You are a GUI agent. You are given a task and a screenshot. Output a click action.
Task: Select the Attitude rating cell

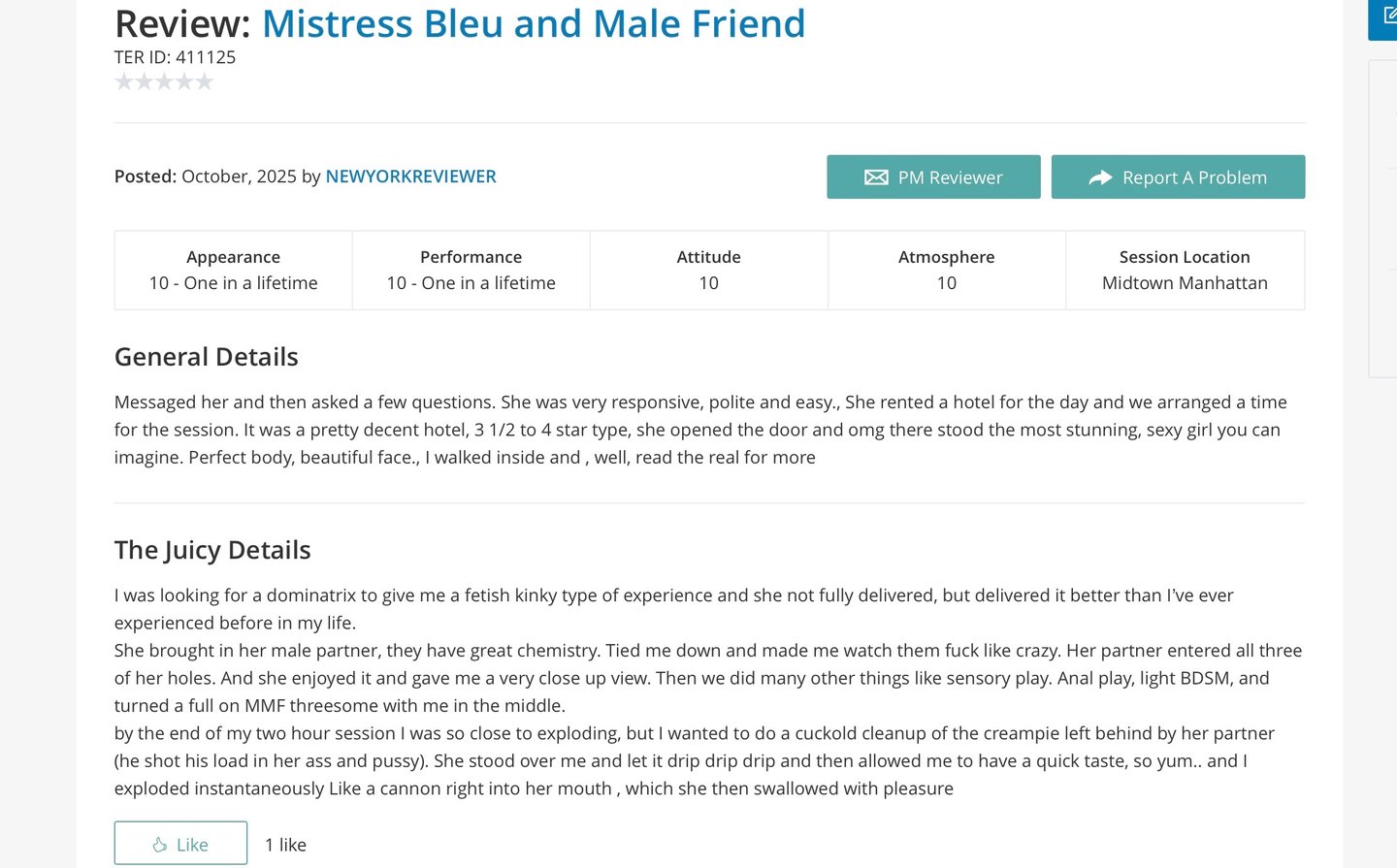pos(708,271)
